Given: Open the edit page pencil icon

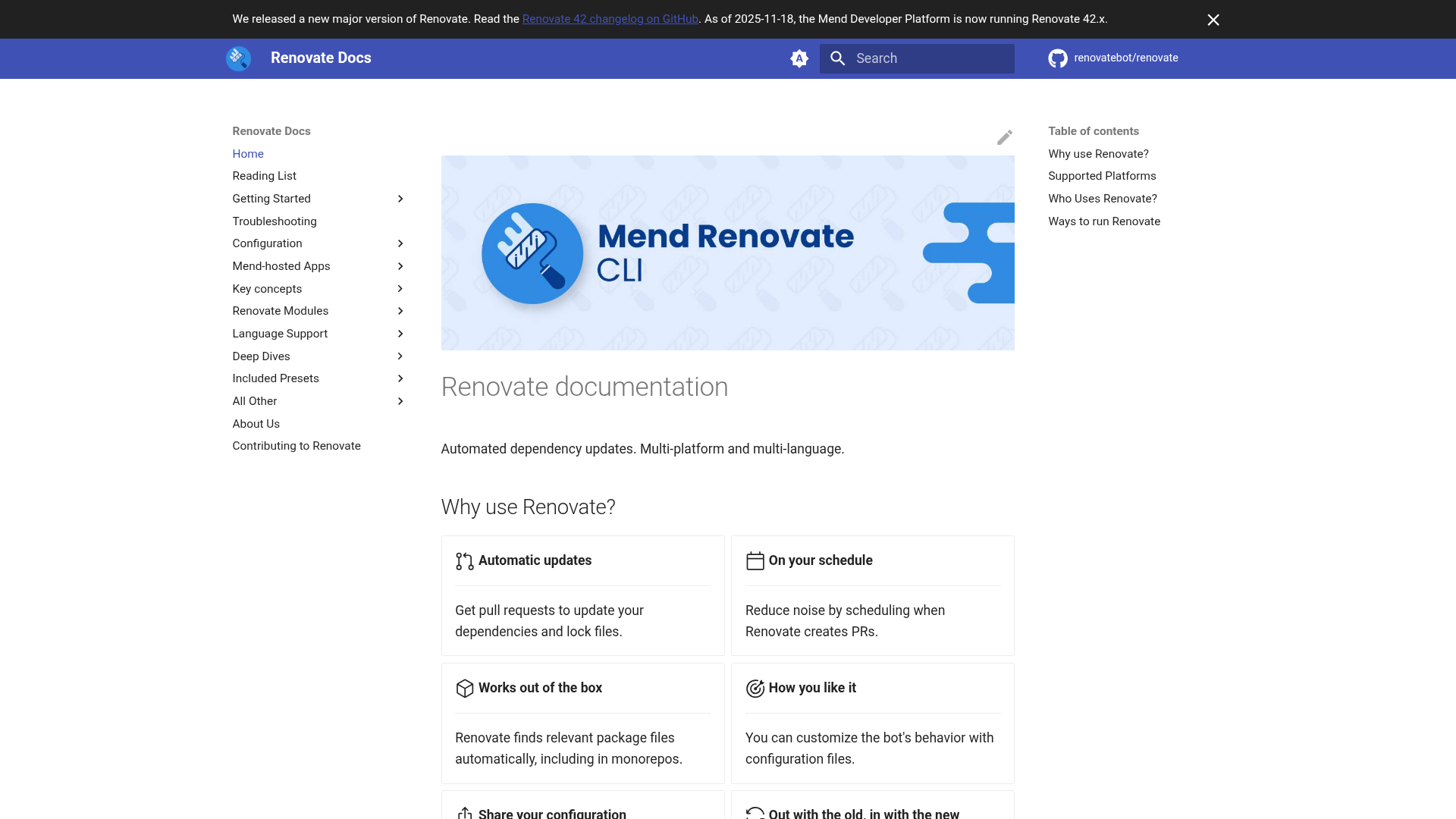Looking at the screenshot, I should coord(1006,137).
